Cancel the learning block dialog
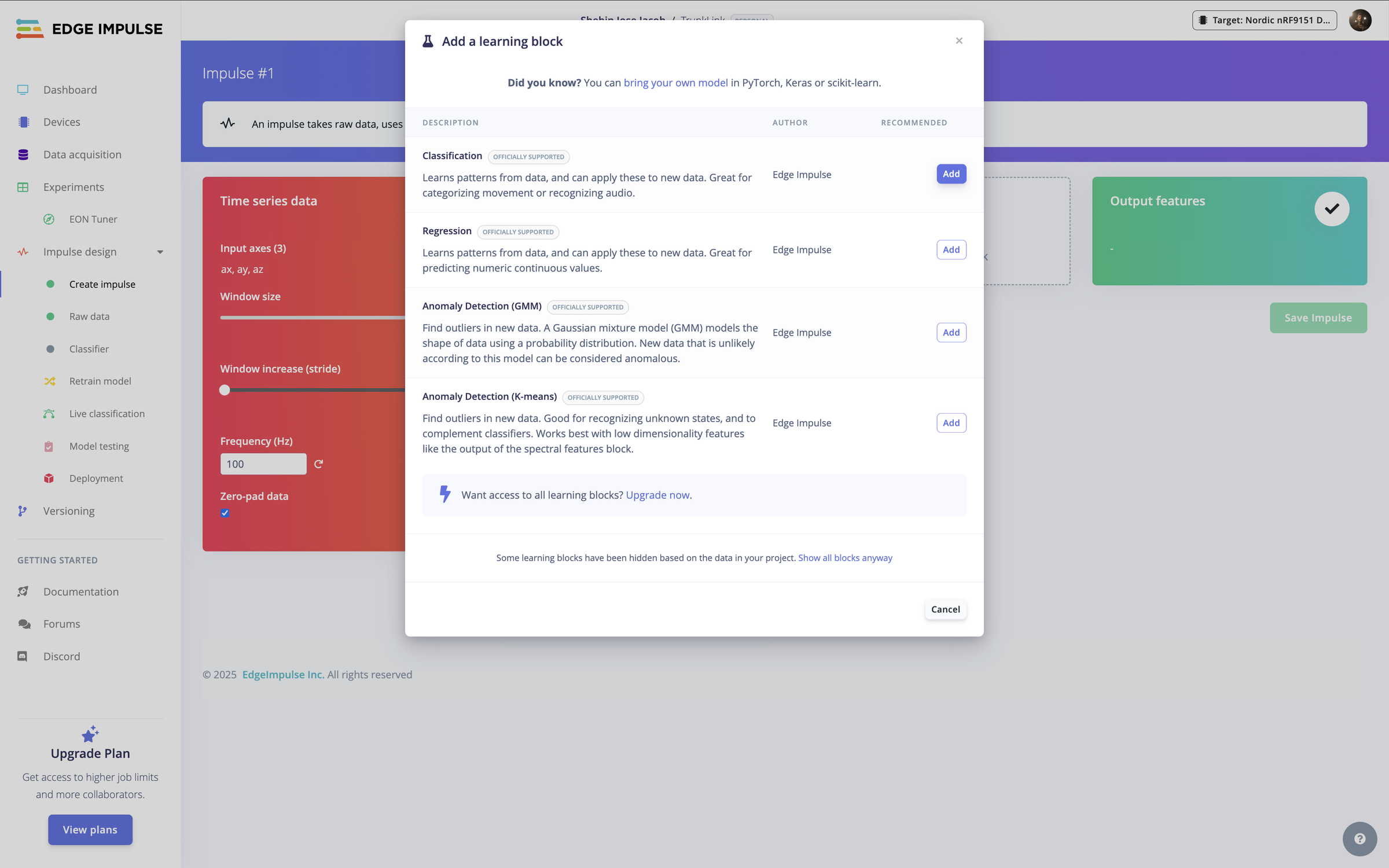Image resolution: width=1389 pixels, height=868 pixels. 946,609
